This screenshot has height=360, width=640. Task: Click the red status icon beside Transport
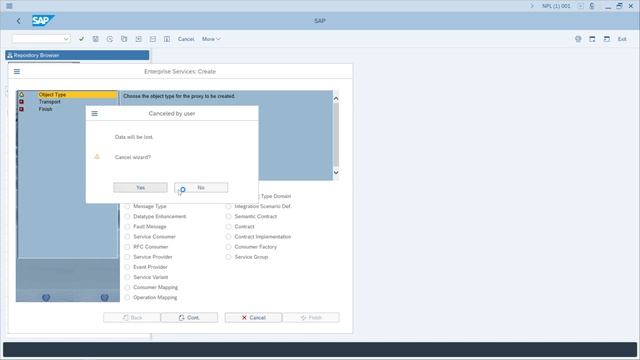pyautogui.click(x=21, y=102)
